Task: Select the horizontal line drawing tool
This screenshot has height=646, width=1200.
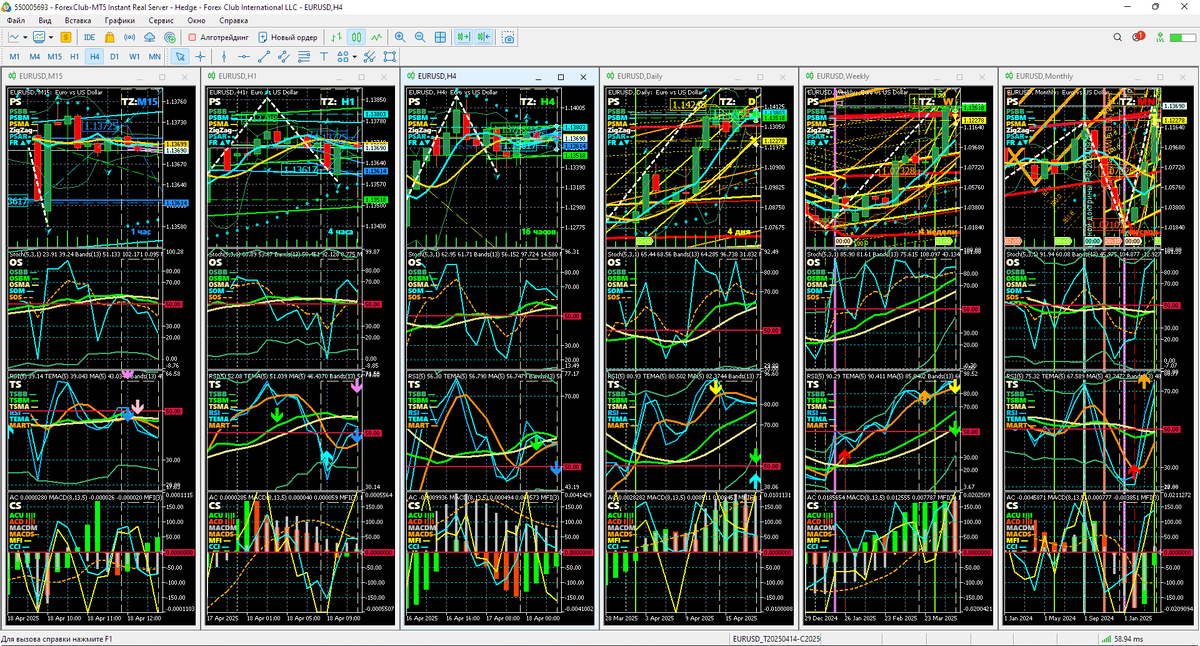Action: 244,57
